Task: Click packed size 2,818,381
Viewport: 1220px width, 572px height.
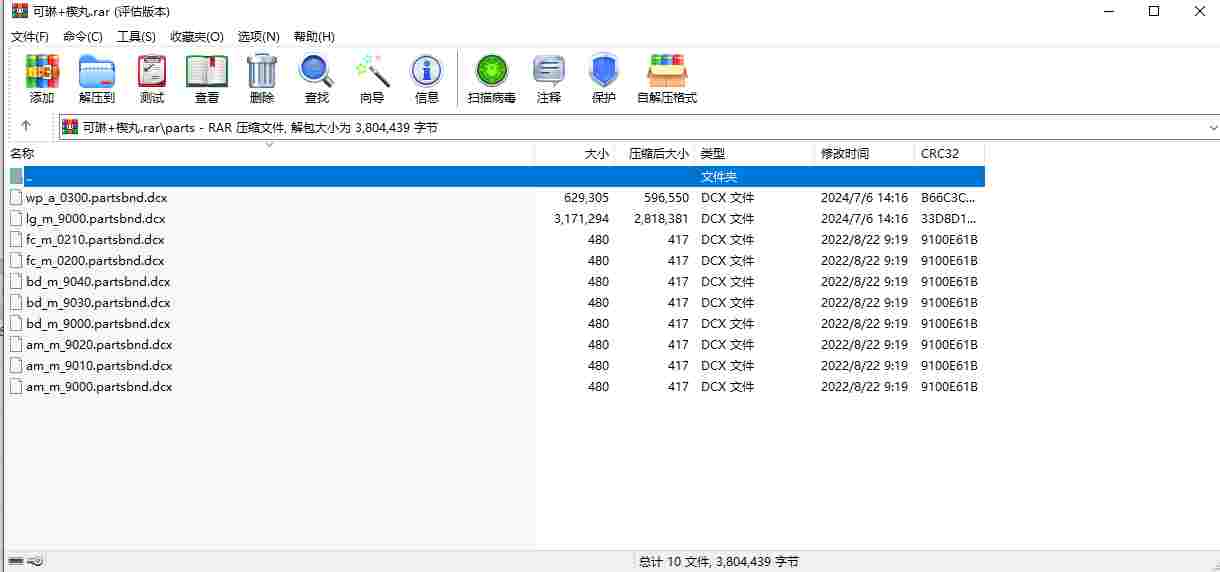Action: [661, 219]
